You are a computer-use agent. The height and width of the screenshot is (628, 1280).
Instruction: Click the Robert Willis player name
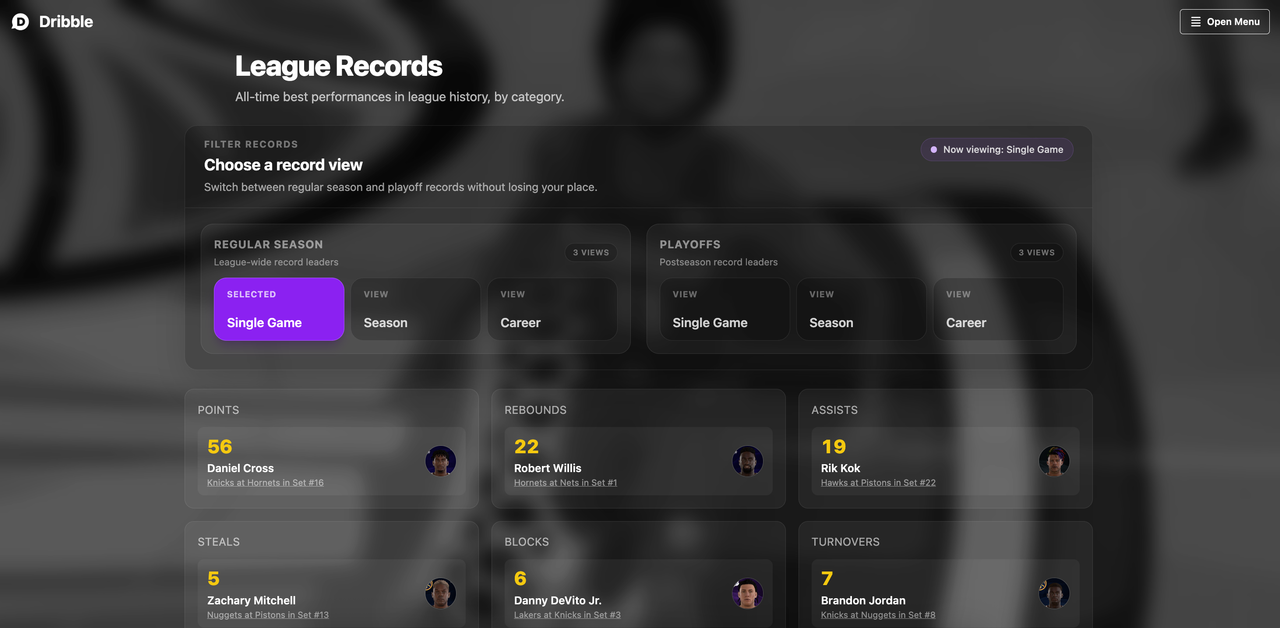tap(548, 468)
